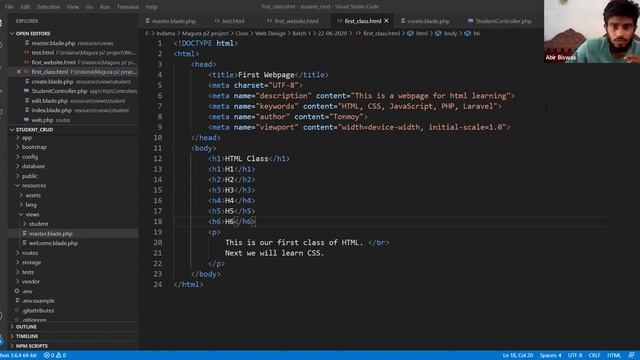Expand the storage folder

[31, 262]
